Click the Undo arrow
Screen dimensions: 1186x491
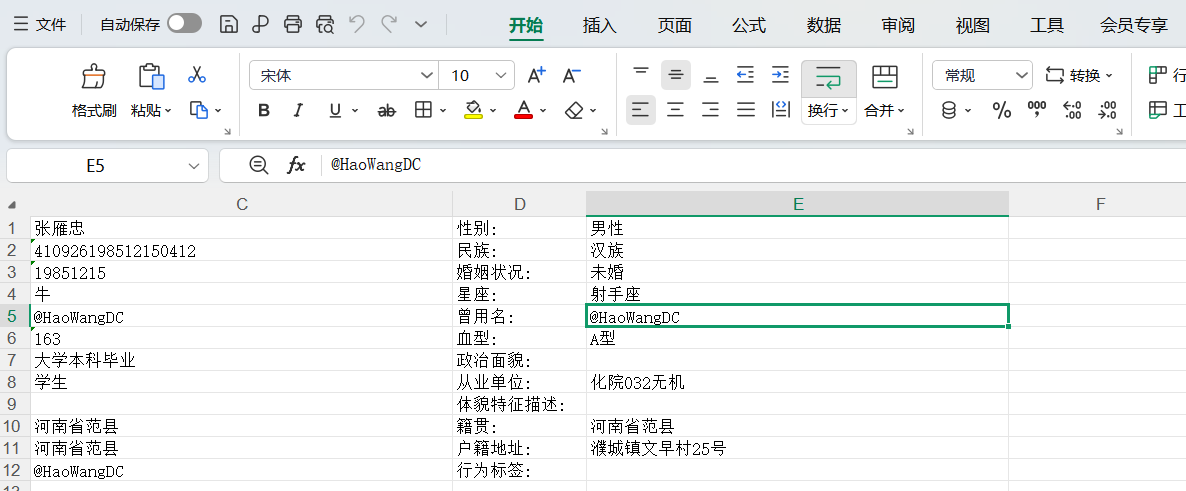click(357, 24)
